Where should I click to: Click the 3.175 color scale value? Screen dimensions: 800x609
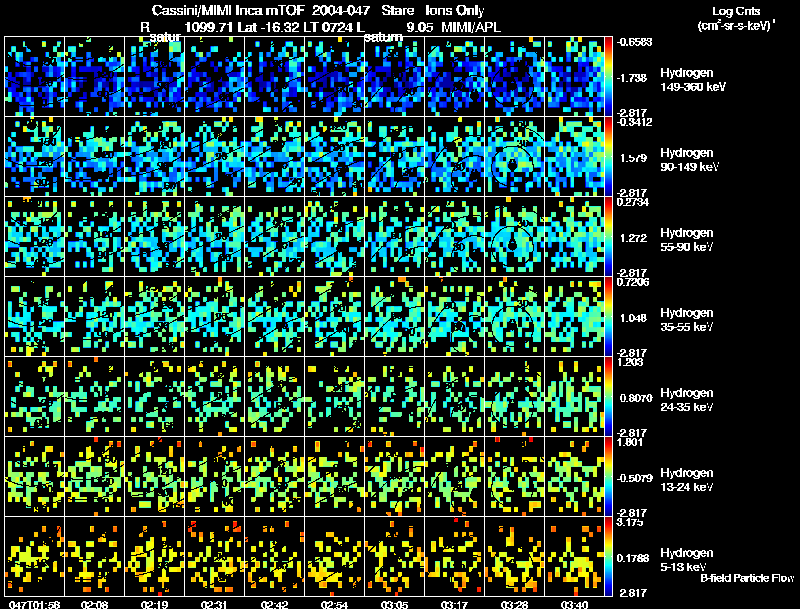(x=630, y=522)
